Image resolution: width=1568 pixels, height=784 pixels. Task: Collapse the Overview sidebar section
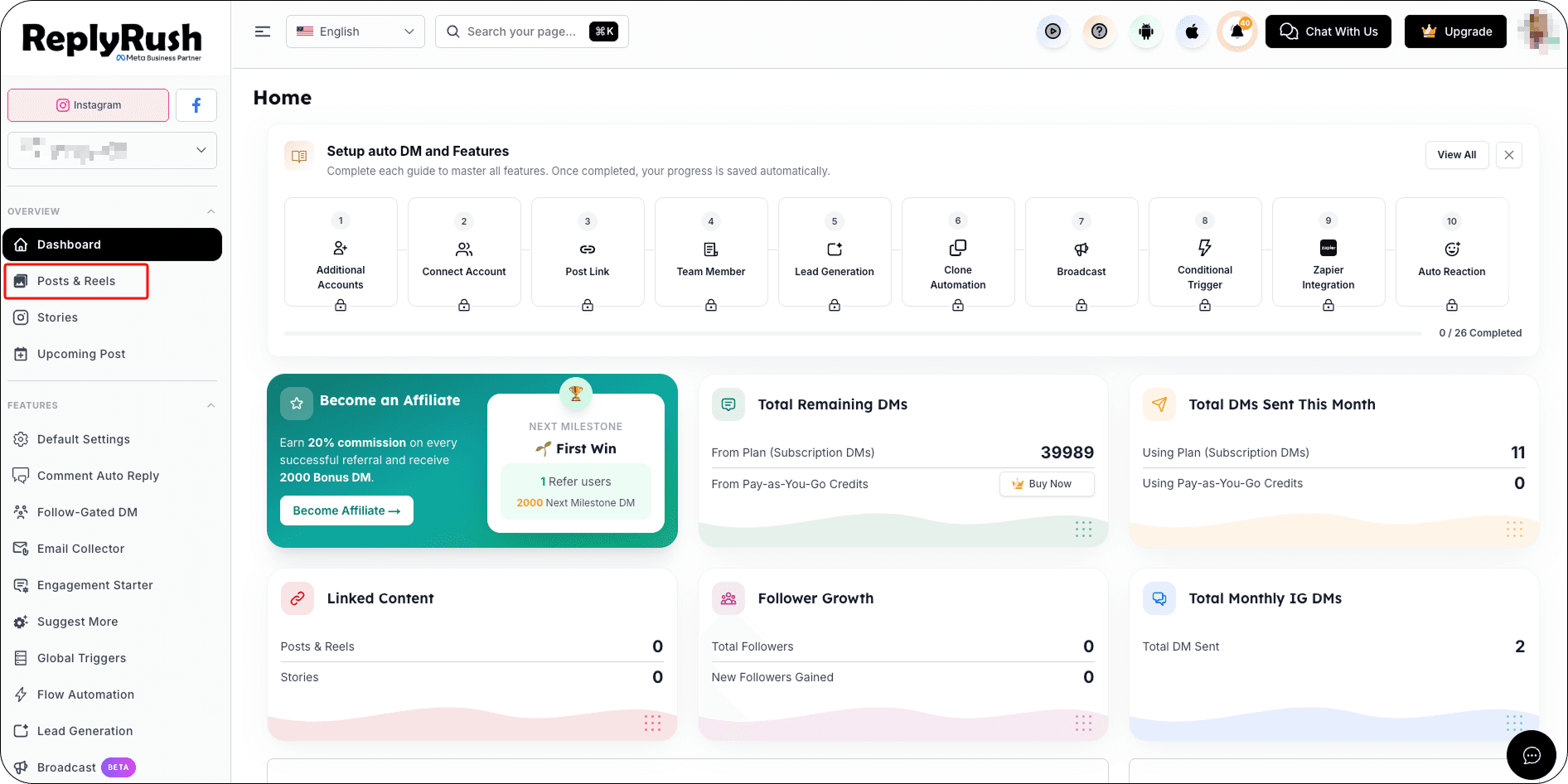(x=211, y=211)
